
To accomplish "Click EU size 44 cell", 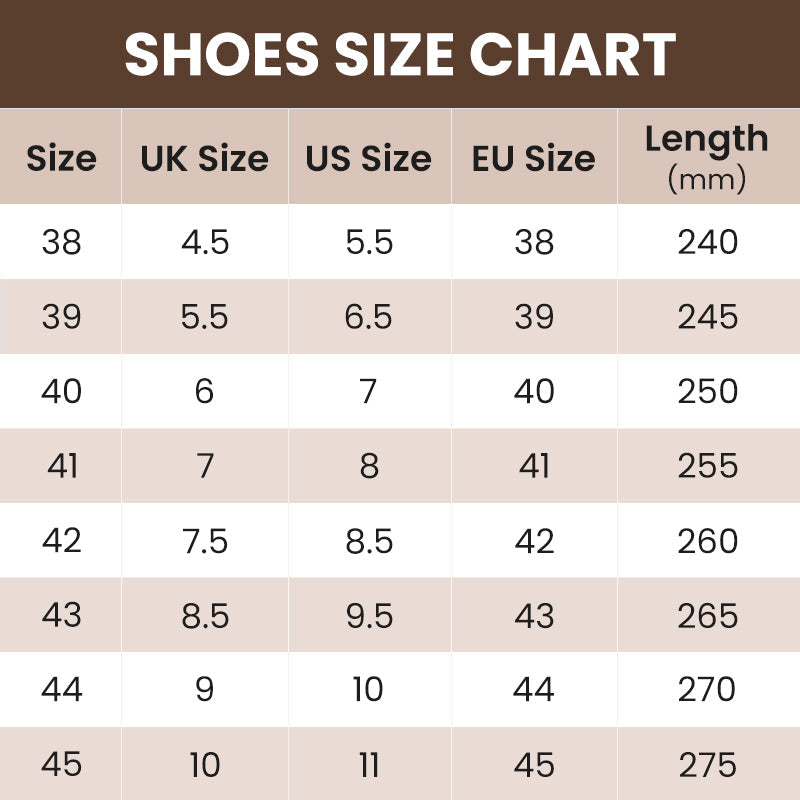I will [x=534, y=690].
